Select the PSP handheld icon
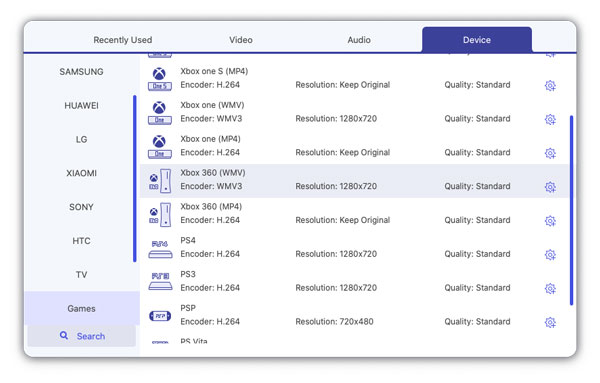Viewport: 600px width, 383px height. [x=160, y=316]
